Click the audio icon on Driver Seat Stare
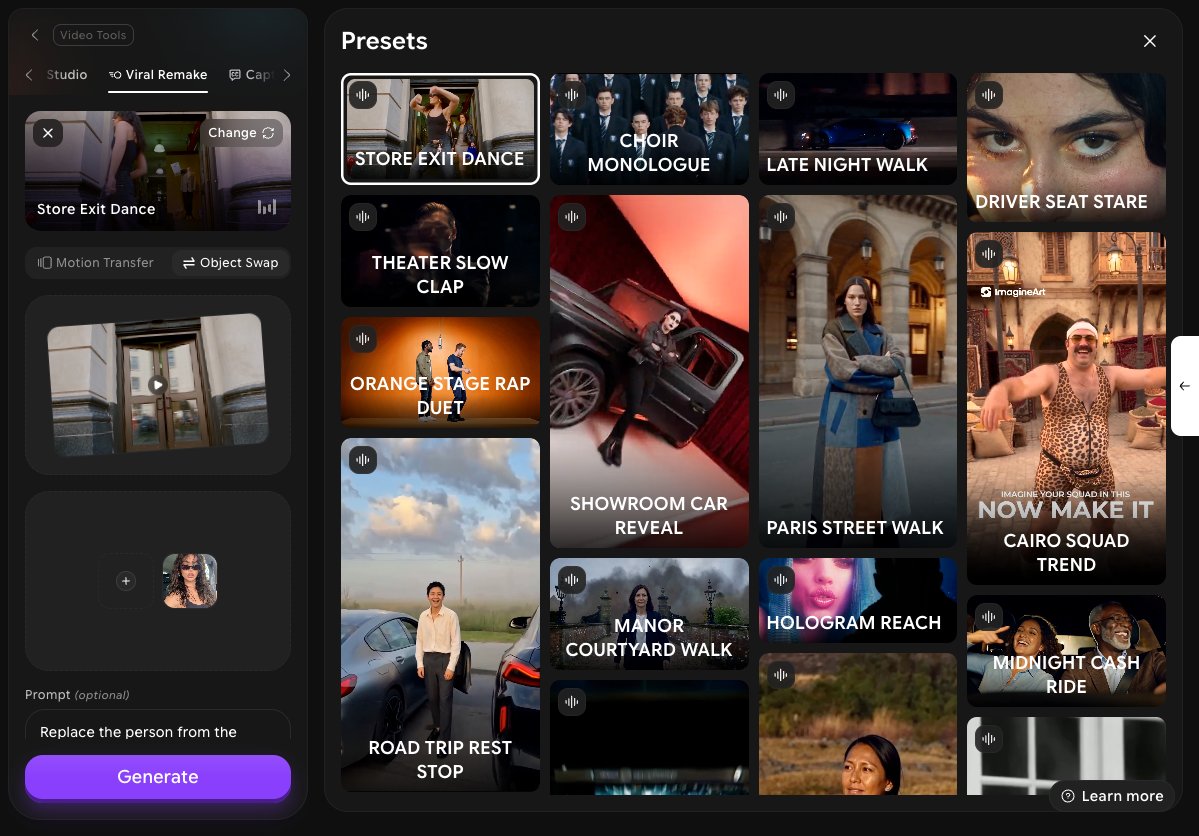This screenshot has height=836, width=1199. coord(989,95)
